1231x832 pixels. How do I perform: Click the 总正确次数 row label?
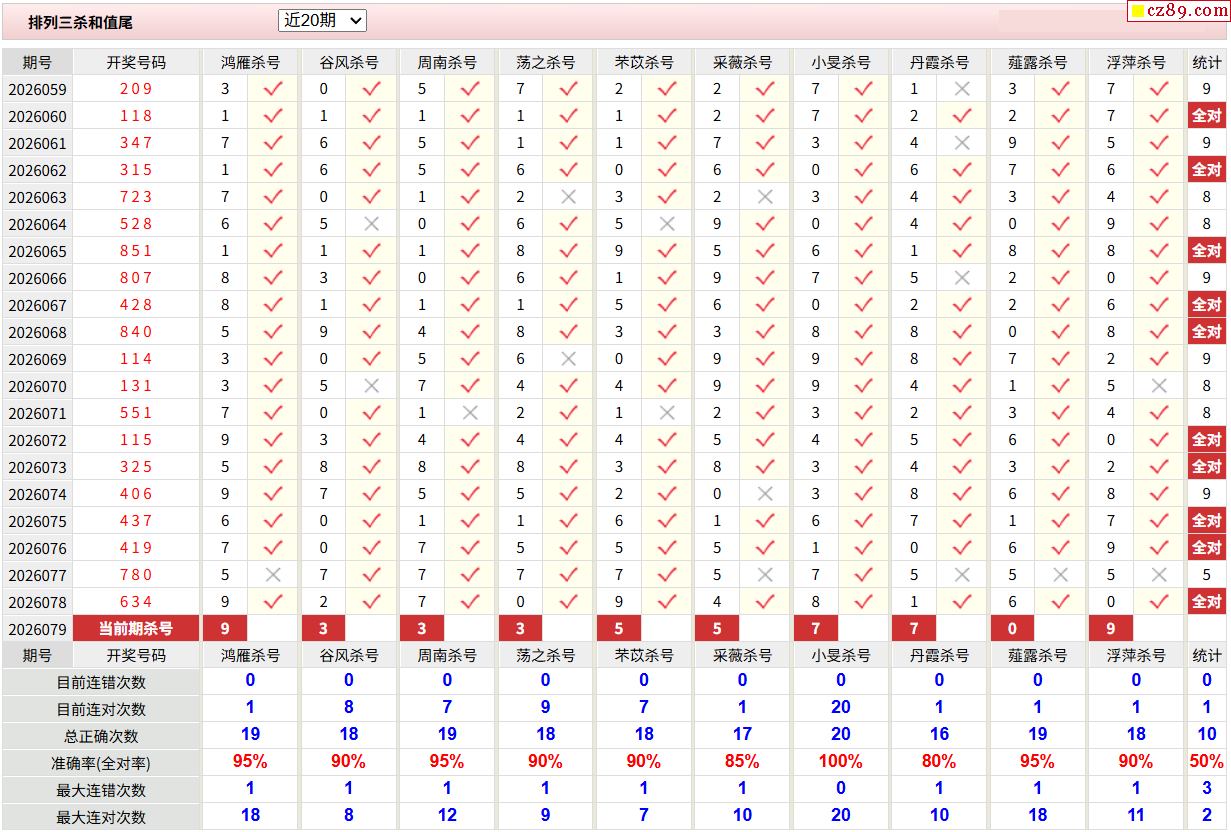(x=101, y=737)
